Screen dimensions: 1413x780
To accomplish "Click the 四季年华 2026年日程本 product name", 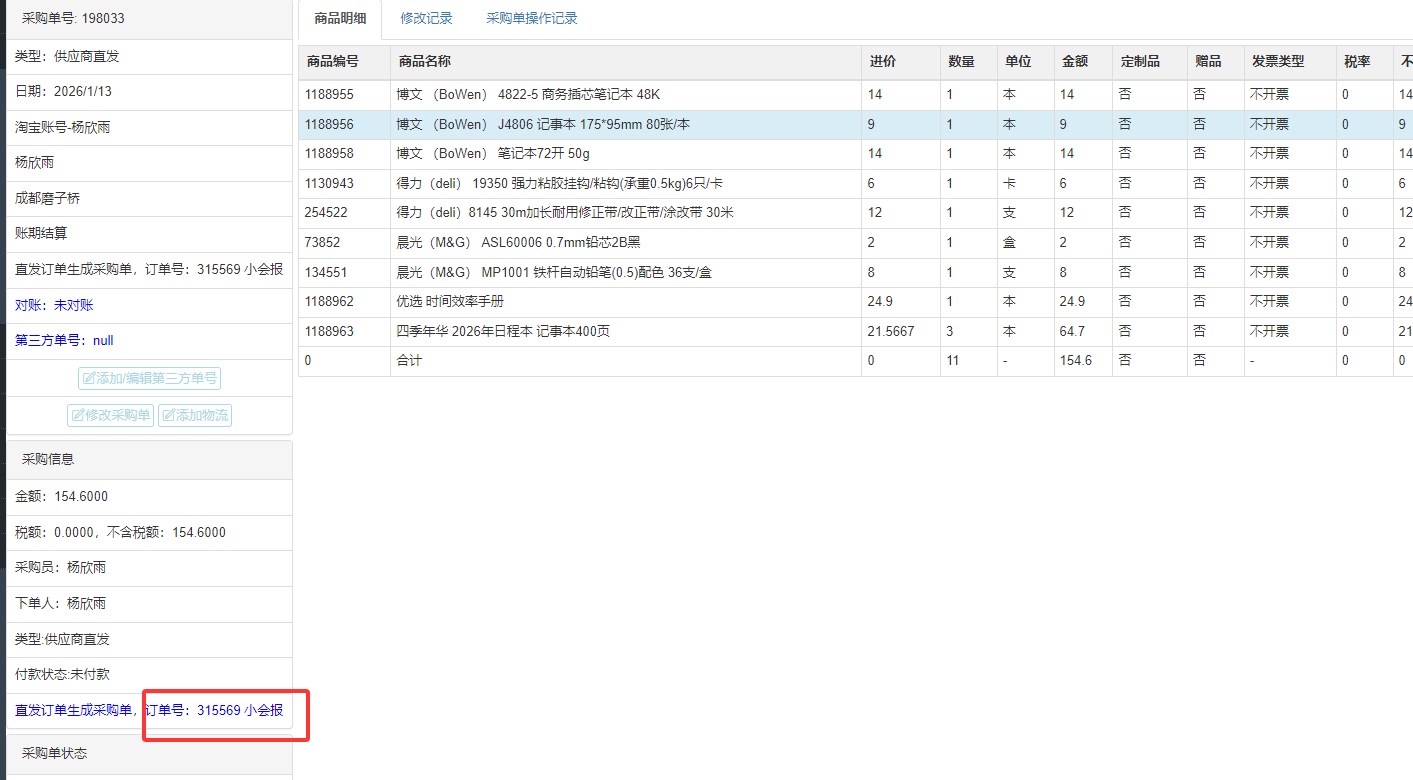I will point(503,331).
